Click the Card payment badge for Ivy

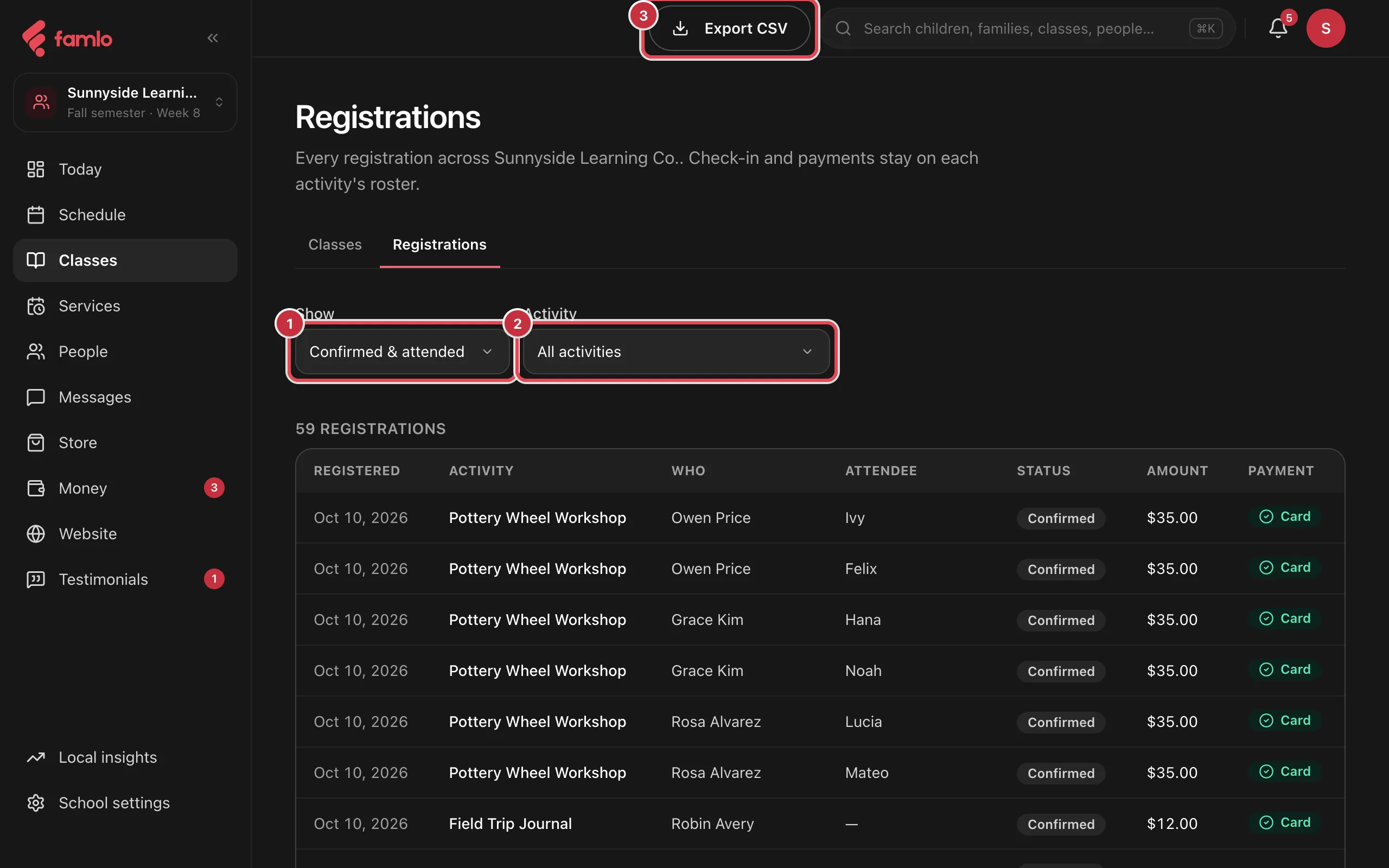[1284, 516]
